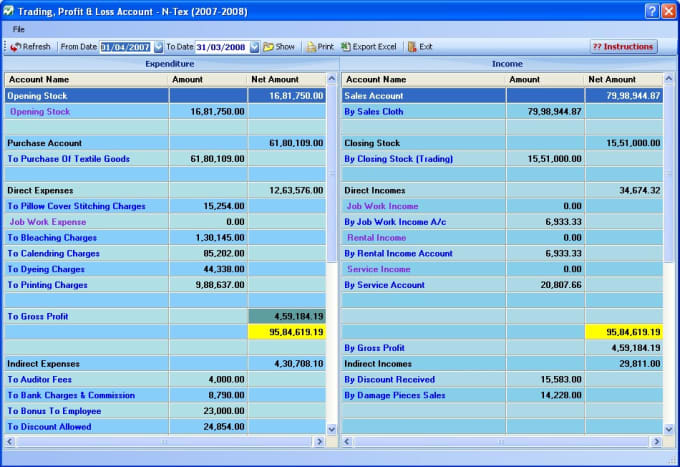Select By Discount Received row
Viewport: 680px width, 467px height.
coord(502,379)
